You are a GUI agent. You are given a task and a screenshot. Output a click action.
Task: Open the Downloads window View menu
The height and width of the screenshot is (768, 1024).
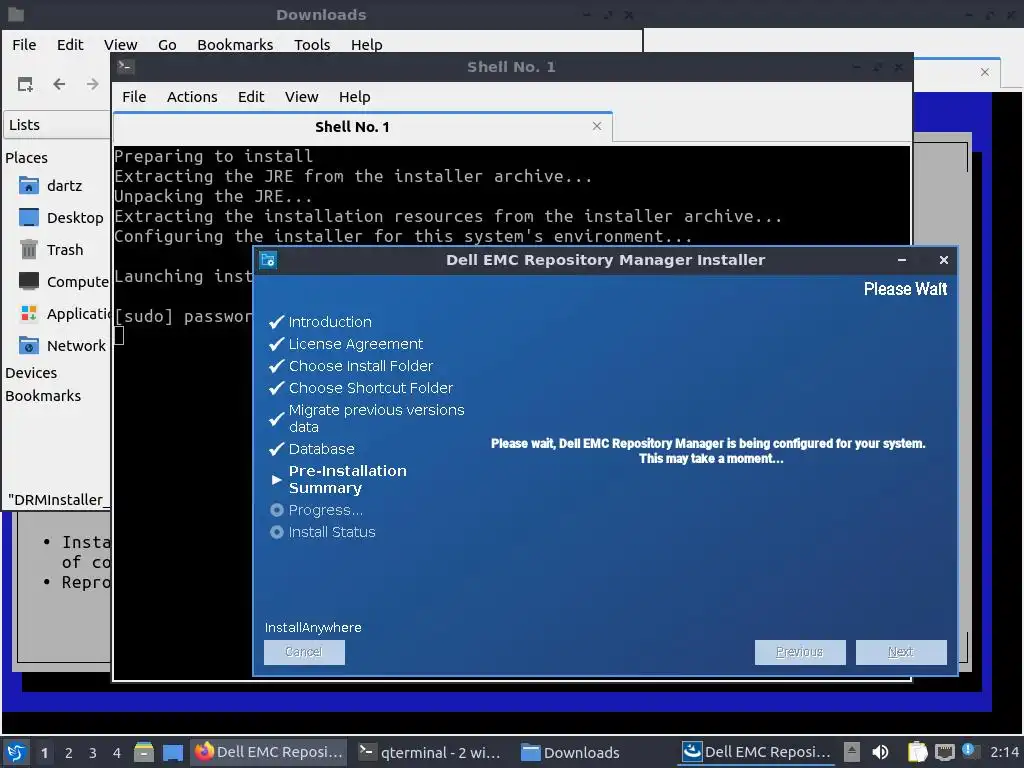point(121,45)
